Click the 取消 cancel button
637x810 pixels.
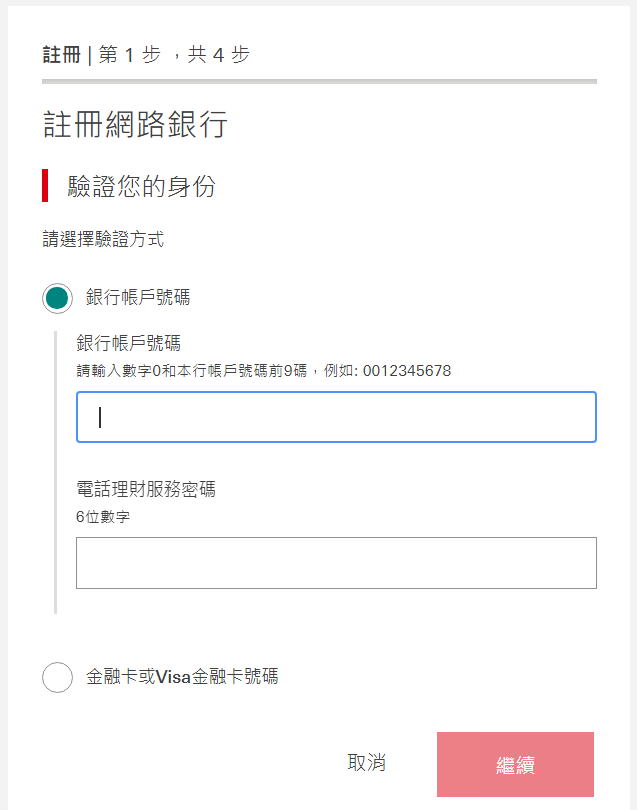[x=366, y=763]
